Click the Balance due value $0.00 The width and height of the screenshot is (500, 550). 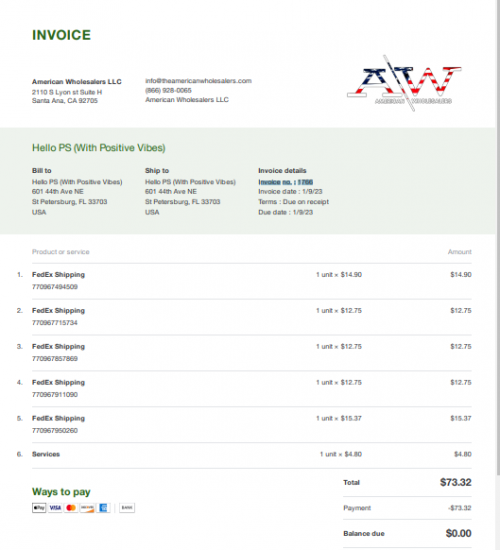[x=459, y=533]
